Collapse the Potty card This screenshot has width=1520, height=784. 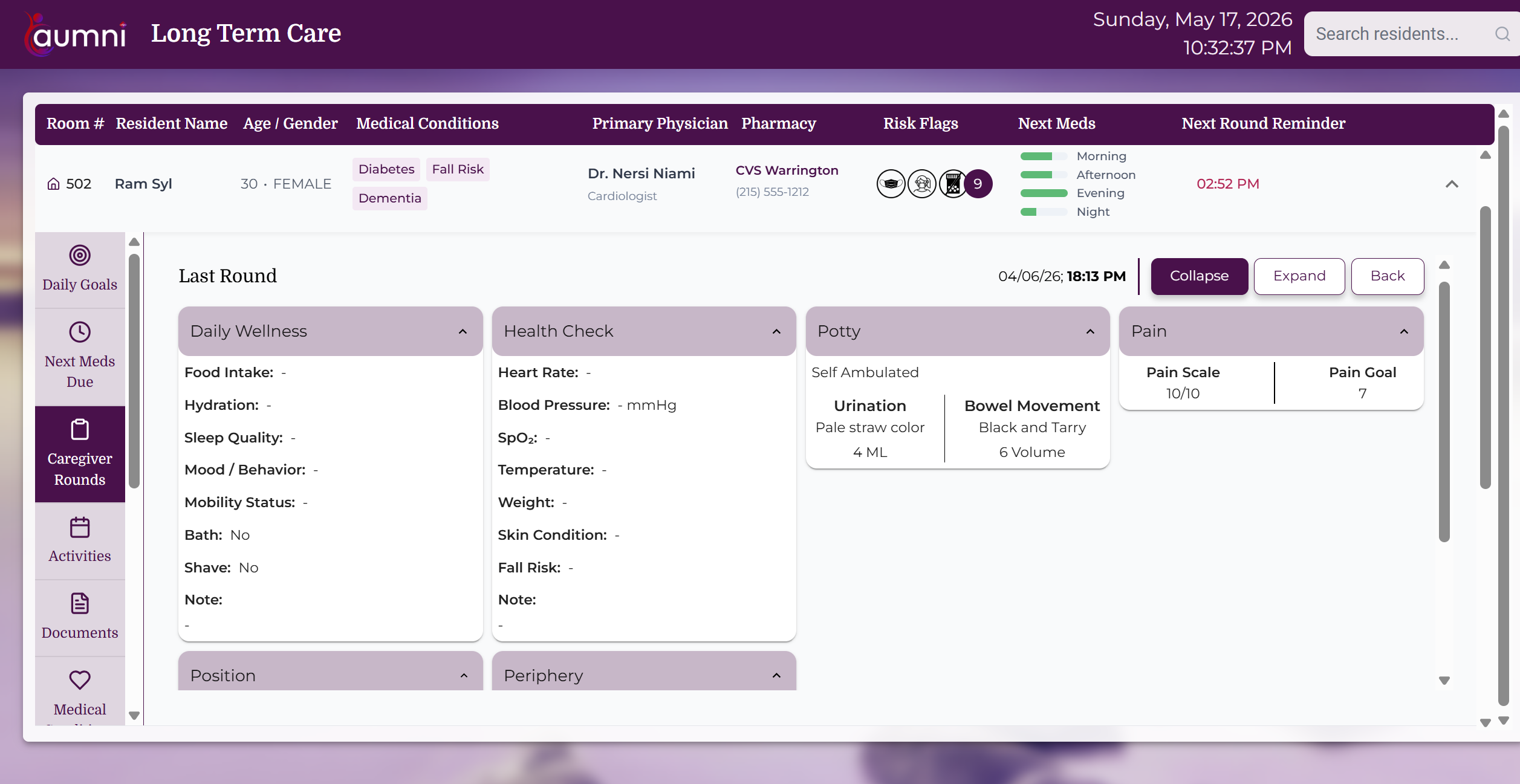1090,331
